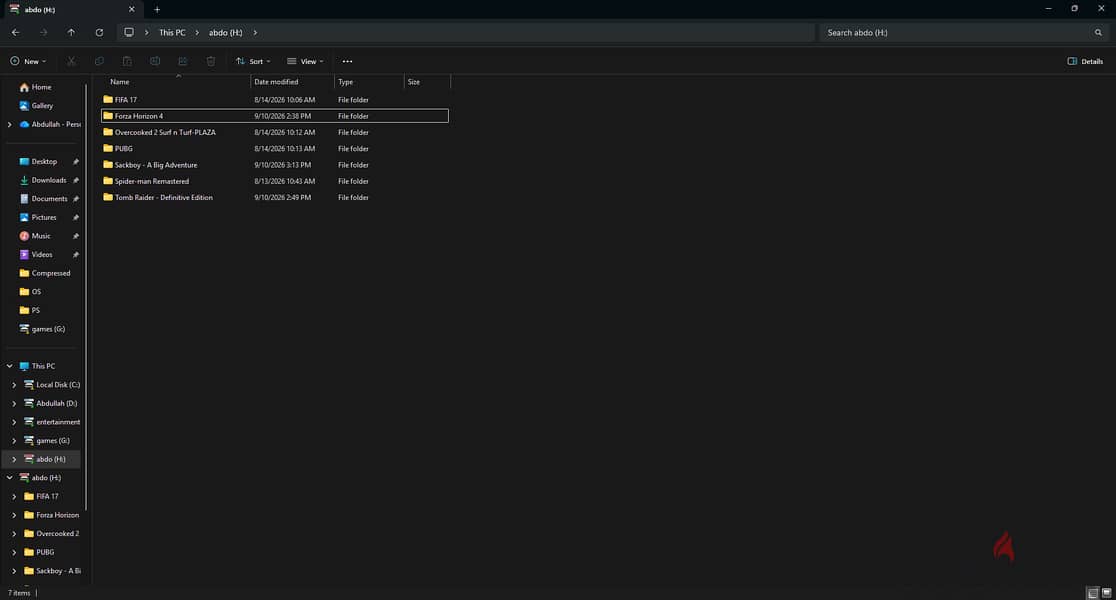Expand the chevron after abdo (H:) breadcrumb
This screenshot has width=1116, height=600.
point(255,33)
